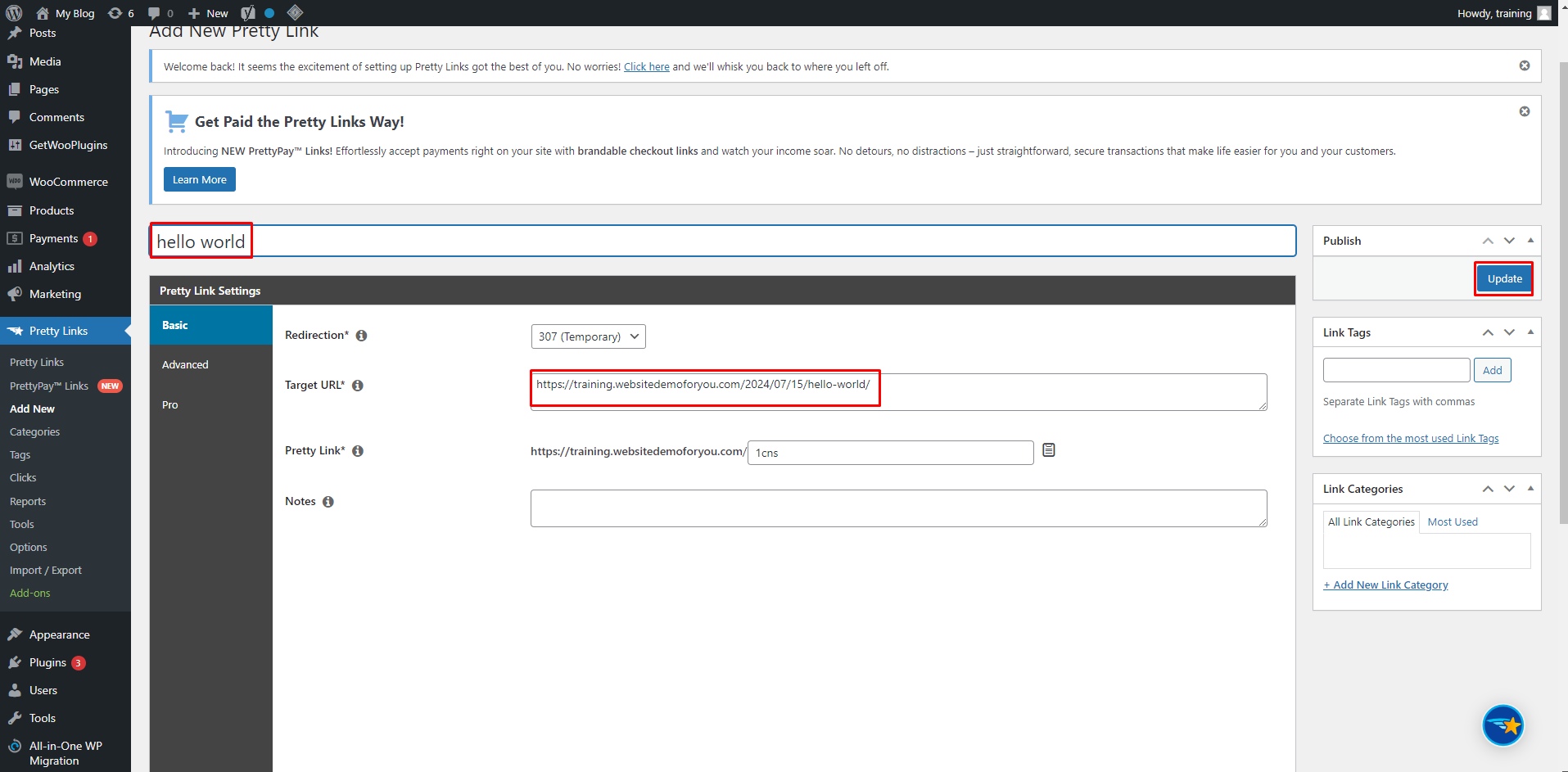
Task: Dismiss the Get Paid PrettyPay notice
Action: point(1525,111)
